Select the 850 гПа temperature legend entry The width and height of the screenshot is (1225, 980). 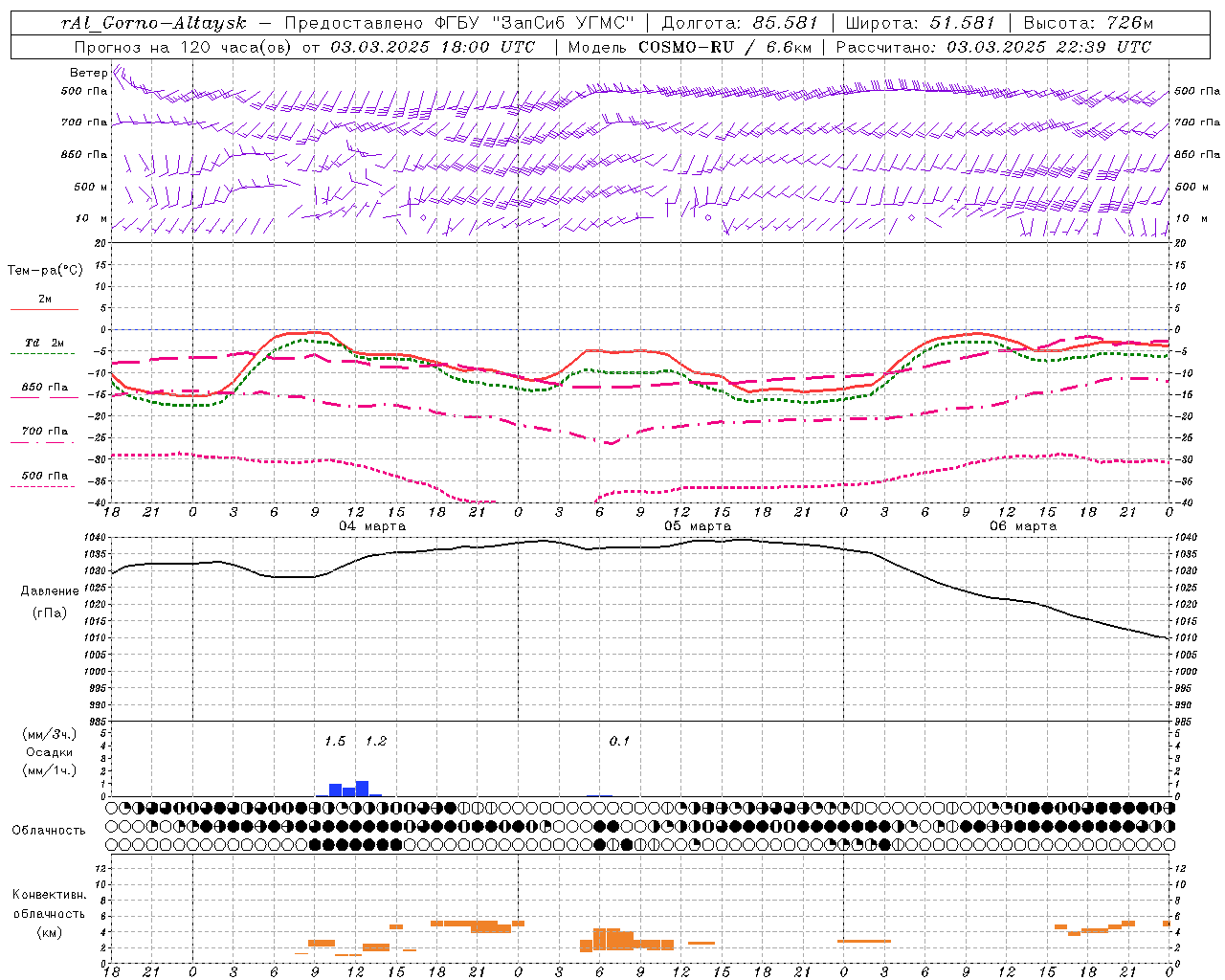[x=45, y=388]
